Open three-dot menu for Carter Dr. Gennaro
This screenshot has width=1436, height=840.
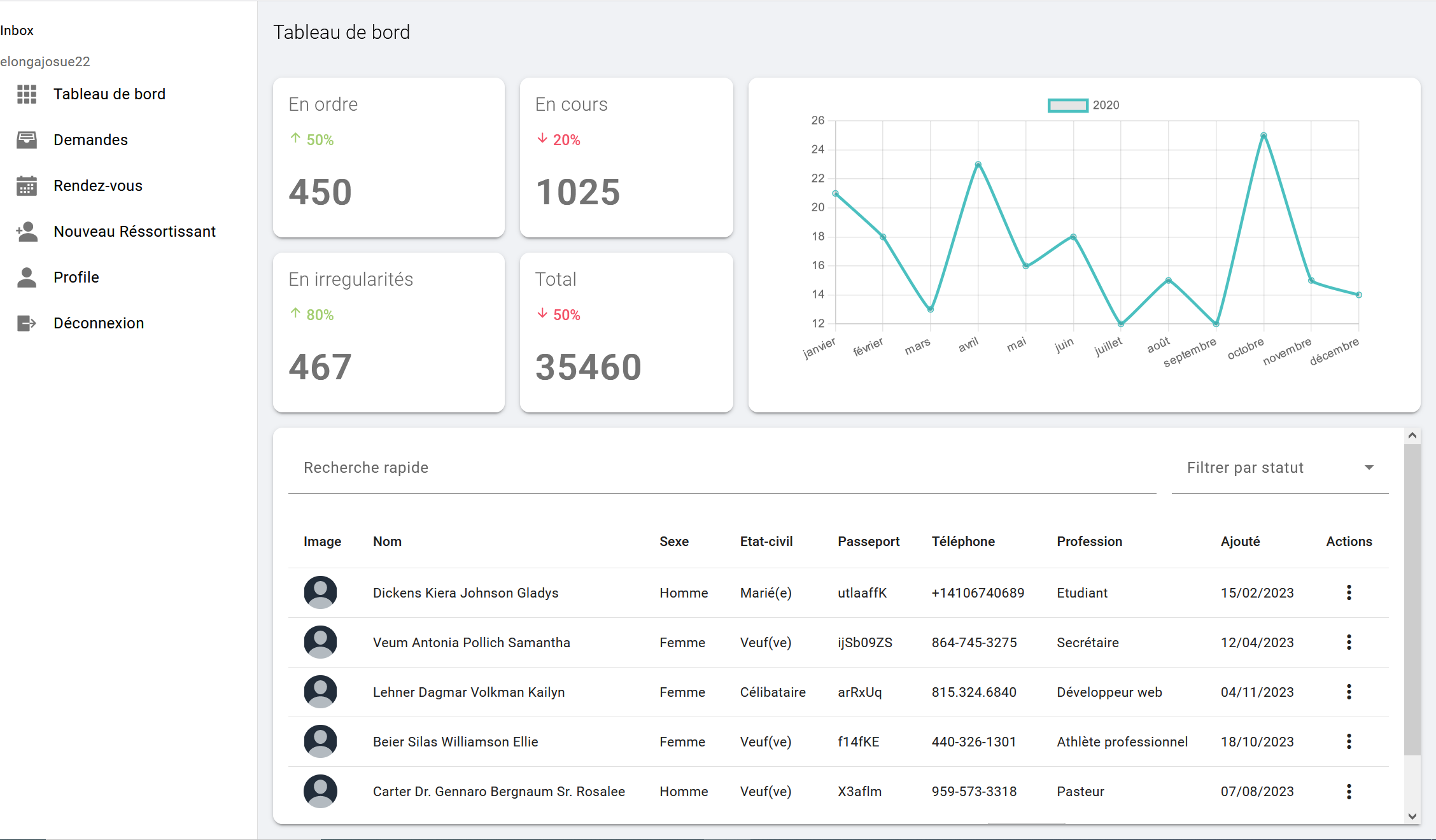[1348, 791]
